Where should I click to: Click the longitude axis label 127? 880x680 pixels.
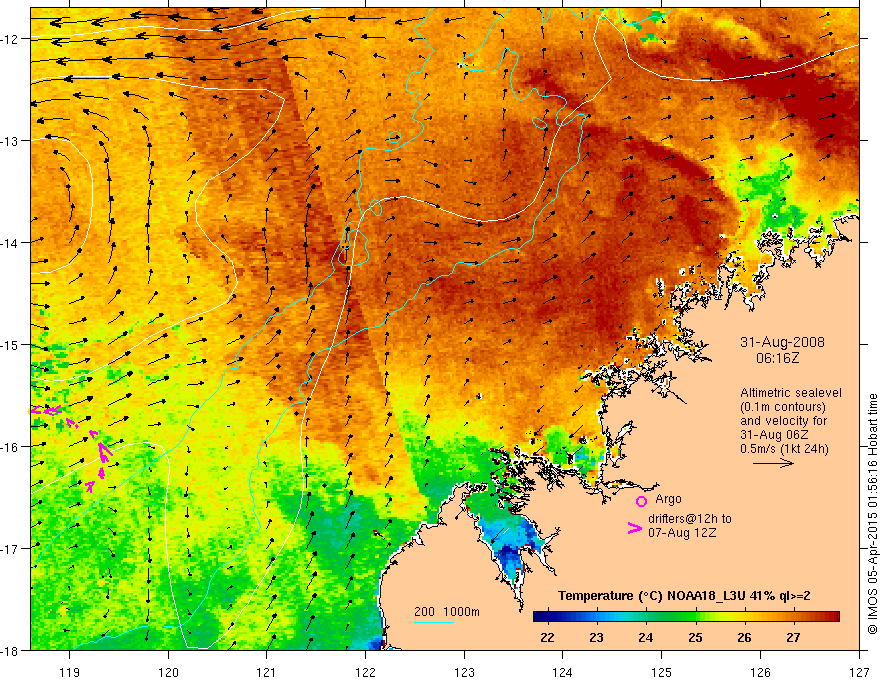click(859, 672)
